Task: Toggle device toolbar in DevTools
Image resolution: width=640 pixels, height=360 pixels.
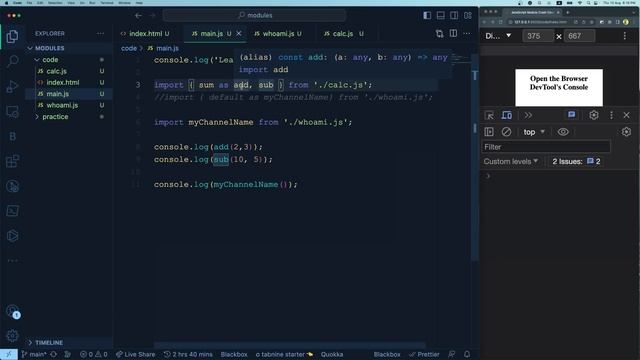Action: point(507,116)
